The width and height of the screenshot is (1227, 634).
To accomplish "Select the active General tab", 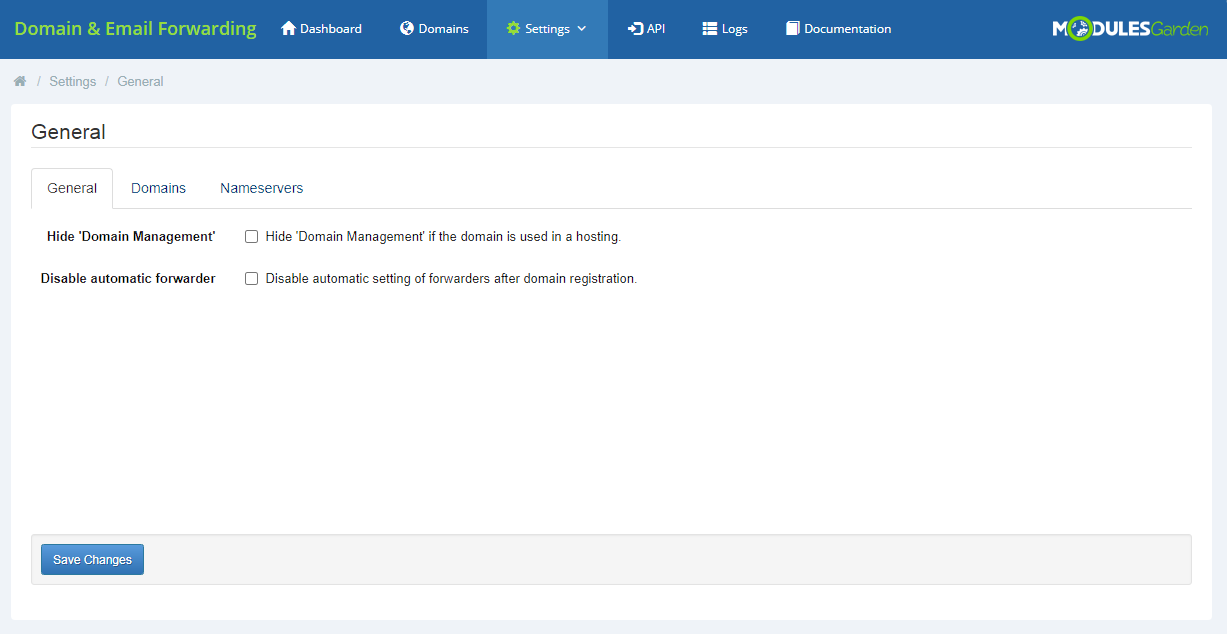I will tap(71, 187).
